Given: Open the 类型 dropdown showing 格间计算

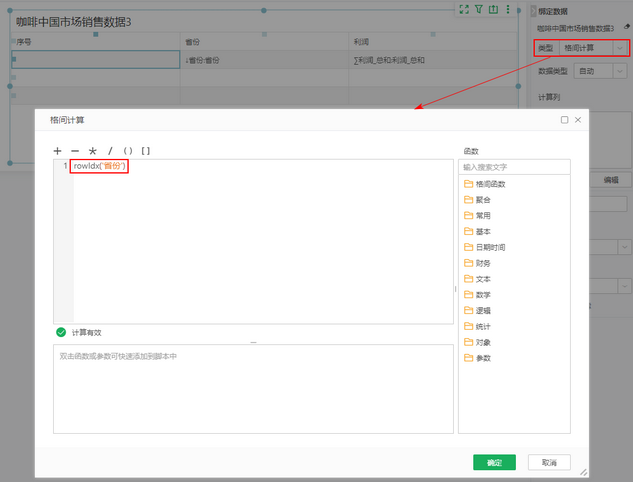Looking at the screenshot, I should 593,48.
